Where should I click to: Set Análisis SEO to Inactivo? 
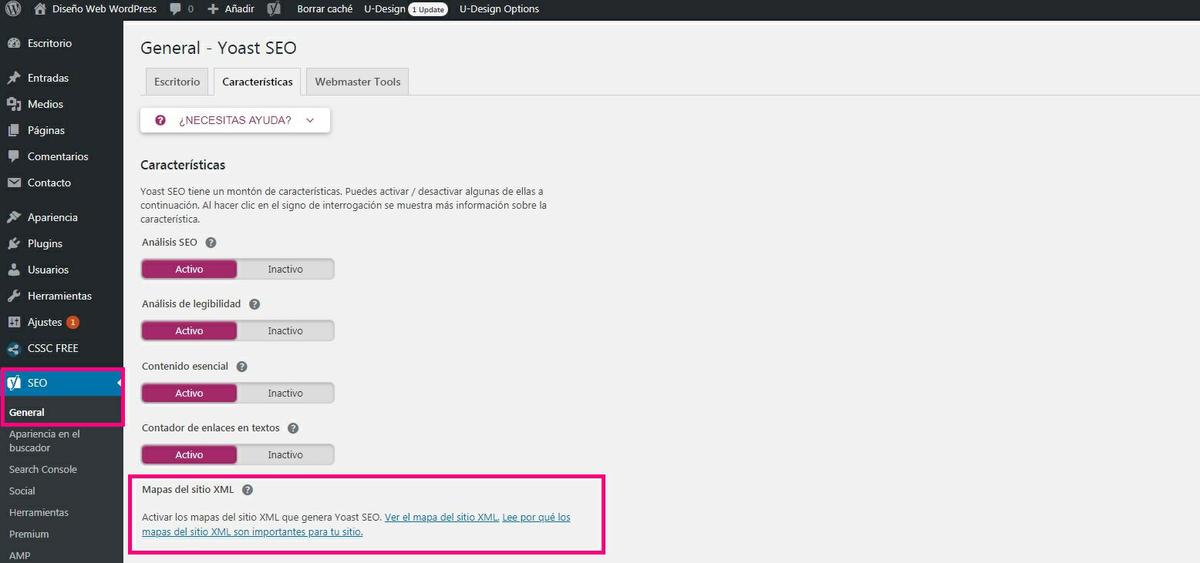pyautogui.click(x=285, y=269)
